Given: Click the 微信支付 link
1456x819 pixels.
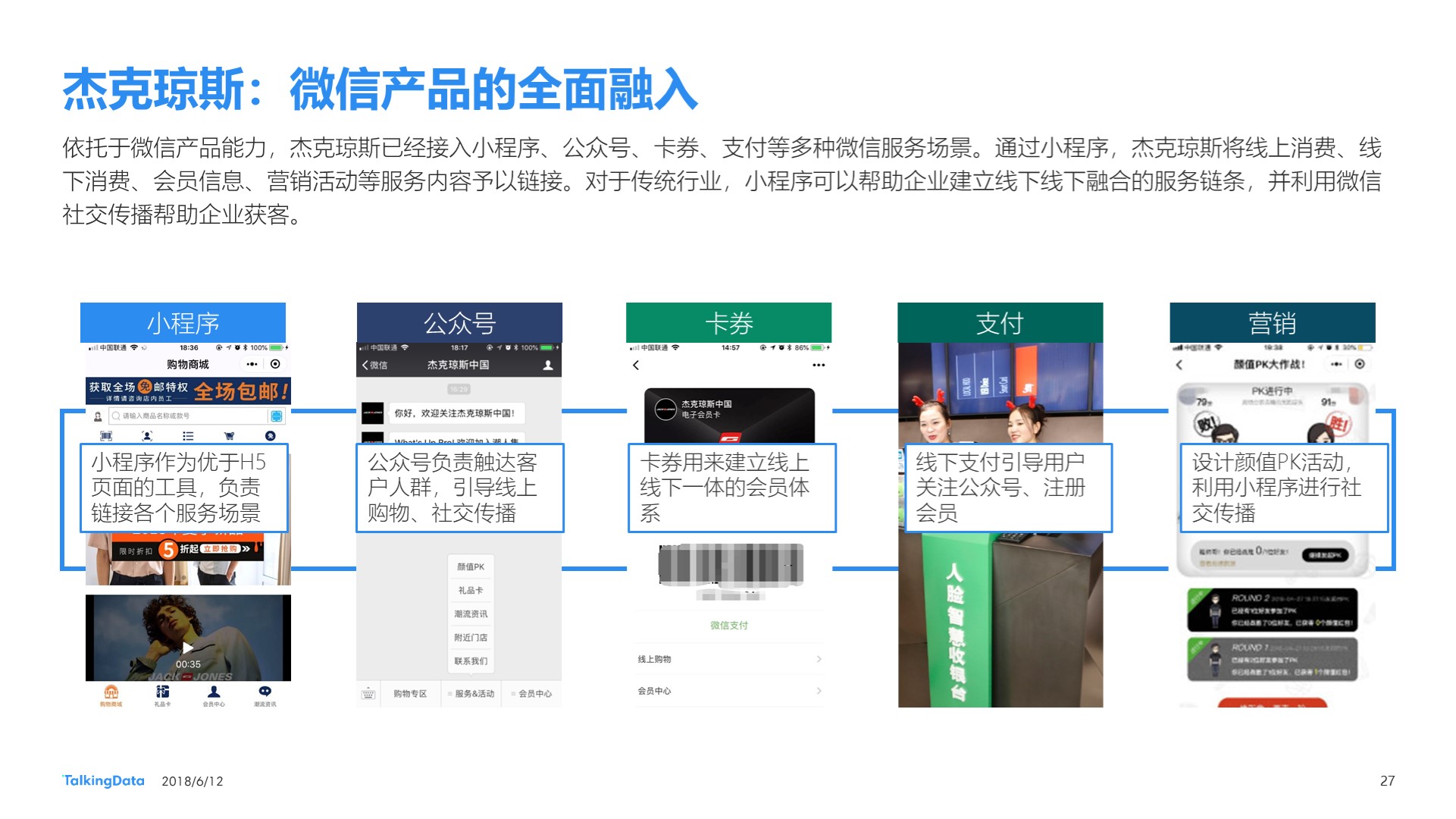Looking at the screenshot, I should [x=729, y=625].
